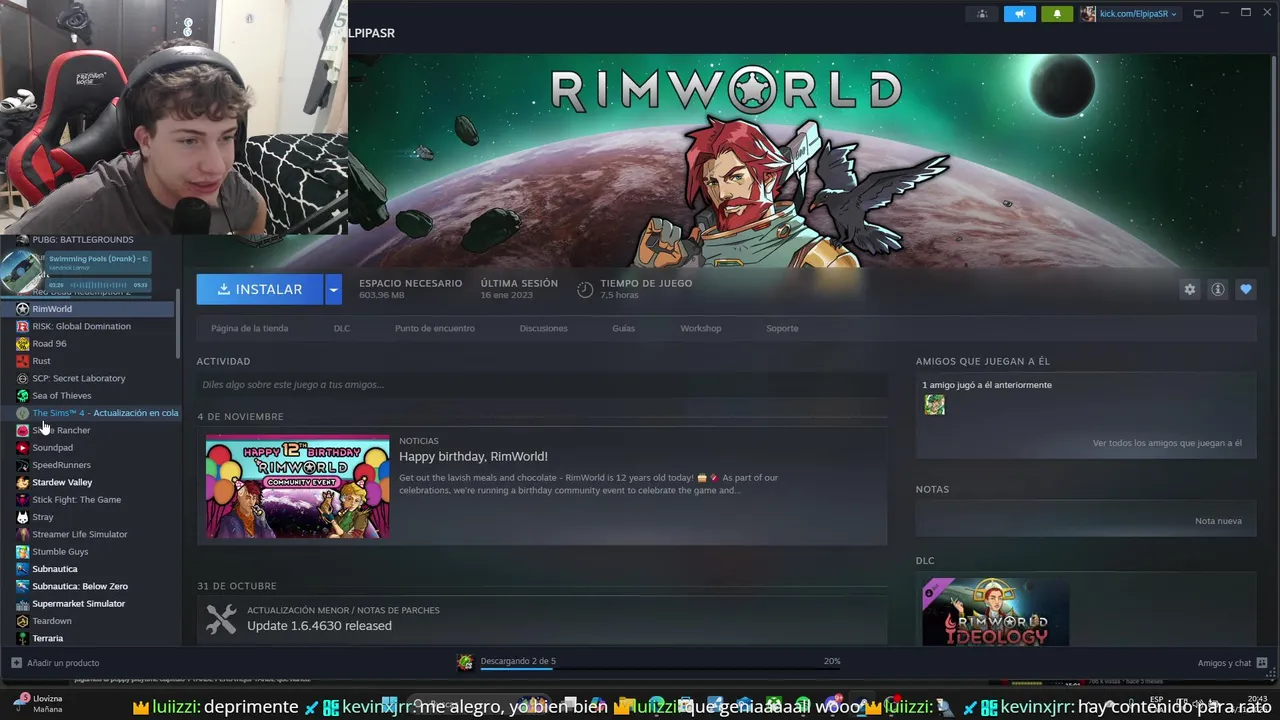
Task: Click the SpeedRunners game icon
Action: 22,465
